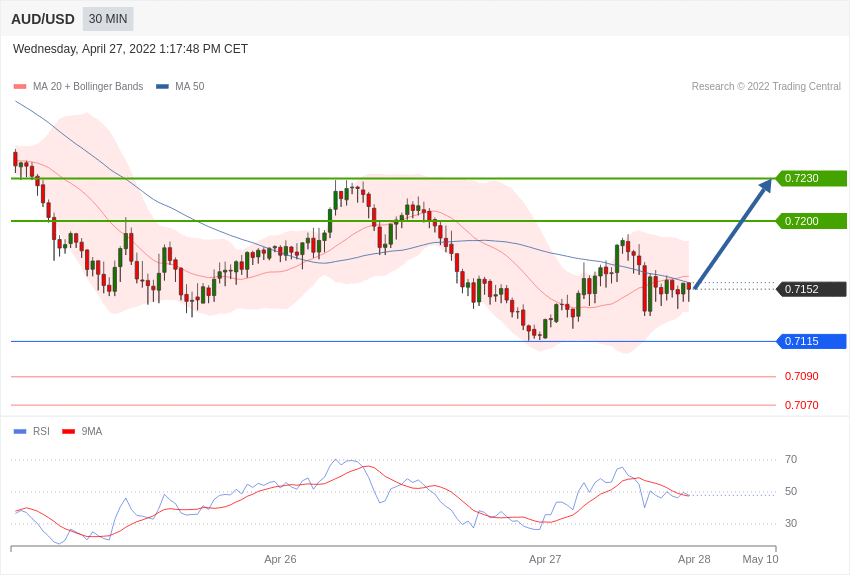The width and height of the screenshot is (850, 576).
Task: Click the RSI 70 level label
Action: 791,460
